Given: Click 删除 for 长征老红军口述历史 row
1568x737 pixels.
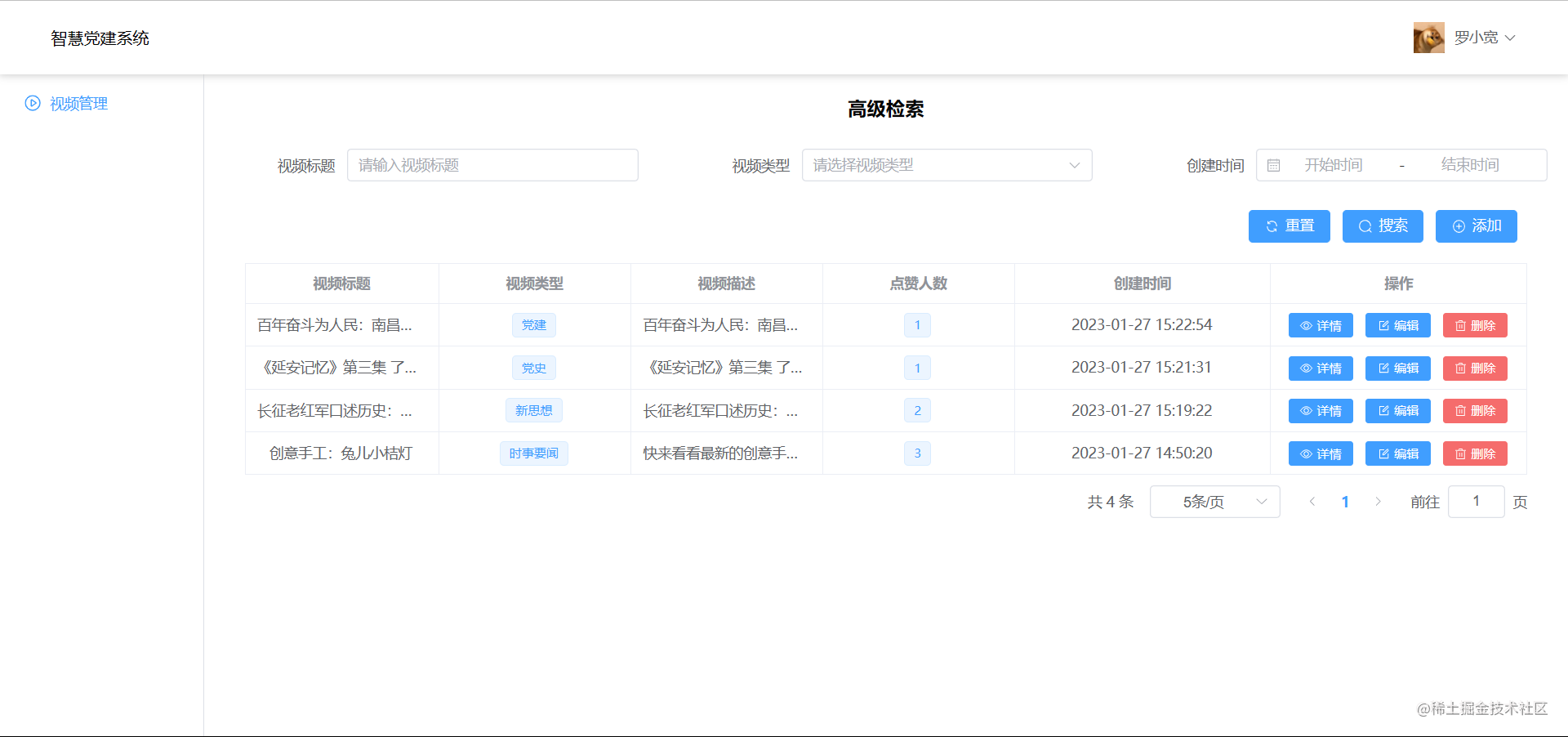Looking at the screenshot, I should [1475, 411].
